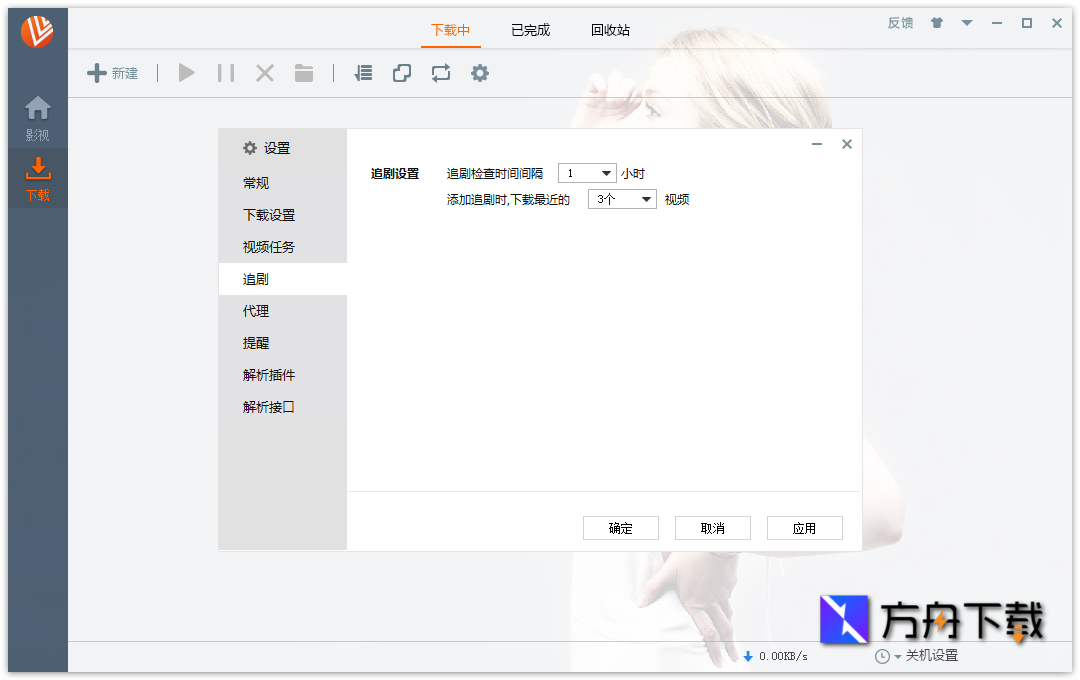Click the batch tasks icon on the toolbar
The width and height of the screenshot is (1080, 680).
click(402, 72)
